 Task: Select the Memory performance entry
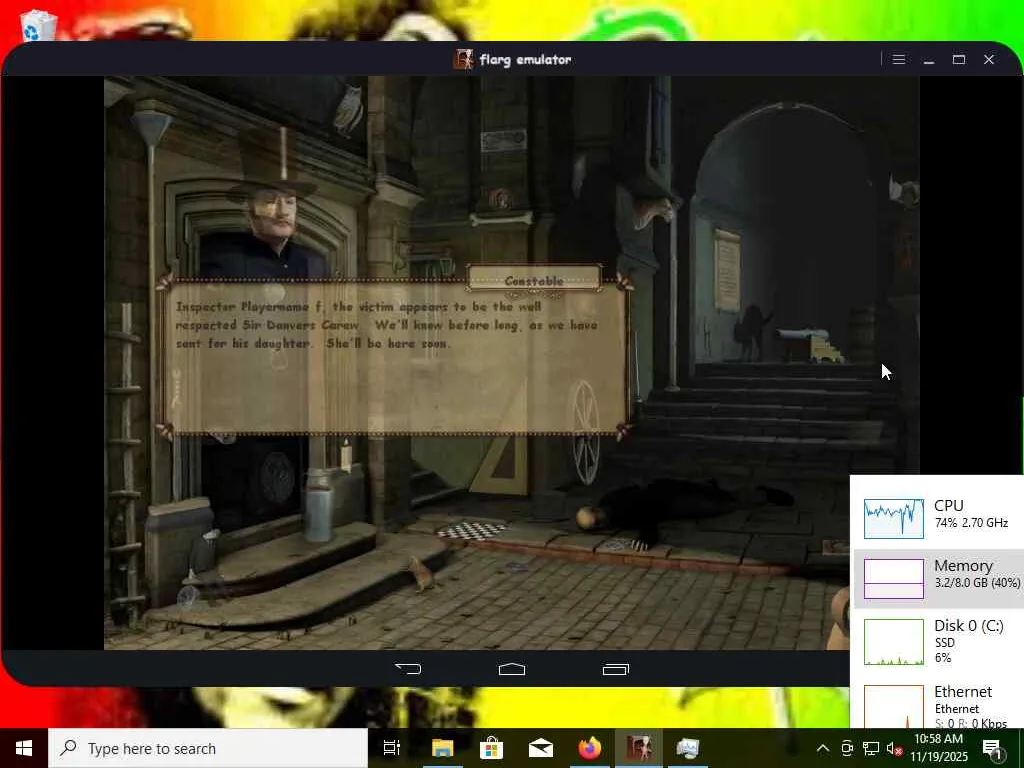pos(938,579)
